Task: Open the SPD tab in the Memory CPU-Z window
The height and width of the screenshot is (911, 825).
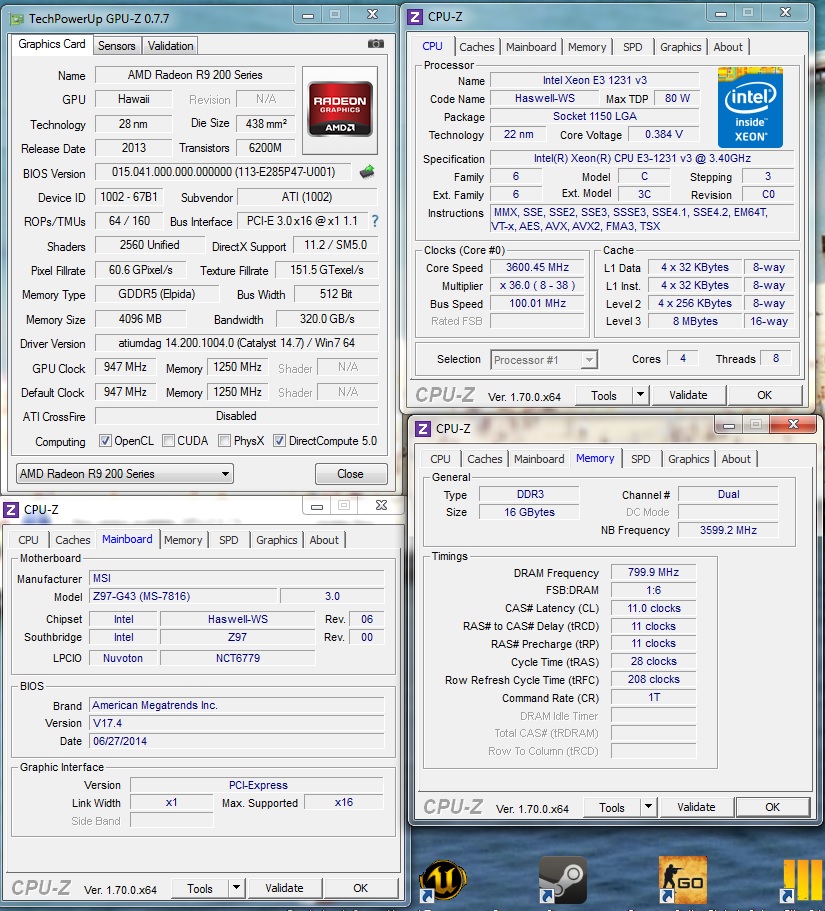Action: point(640,459)
